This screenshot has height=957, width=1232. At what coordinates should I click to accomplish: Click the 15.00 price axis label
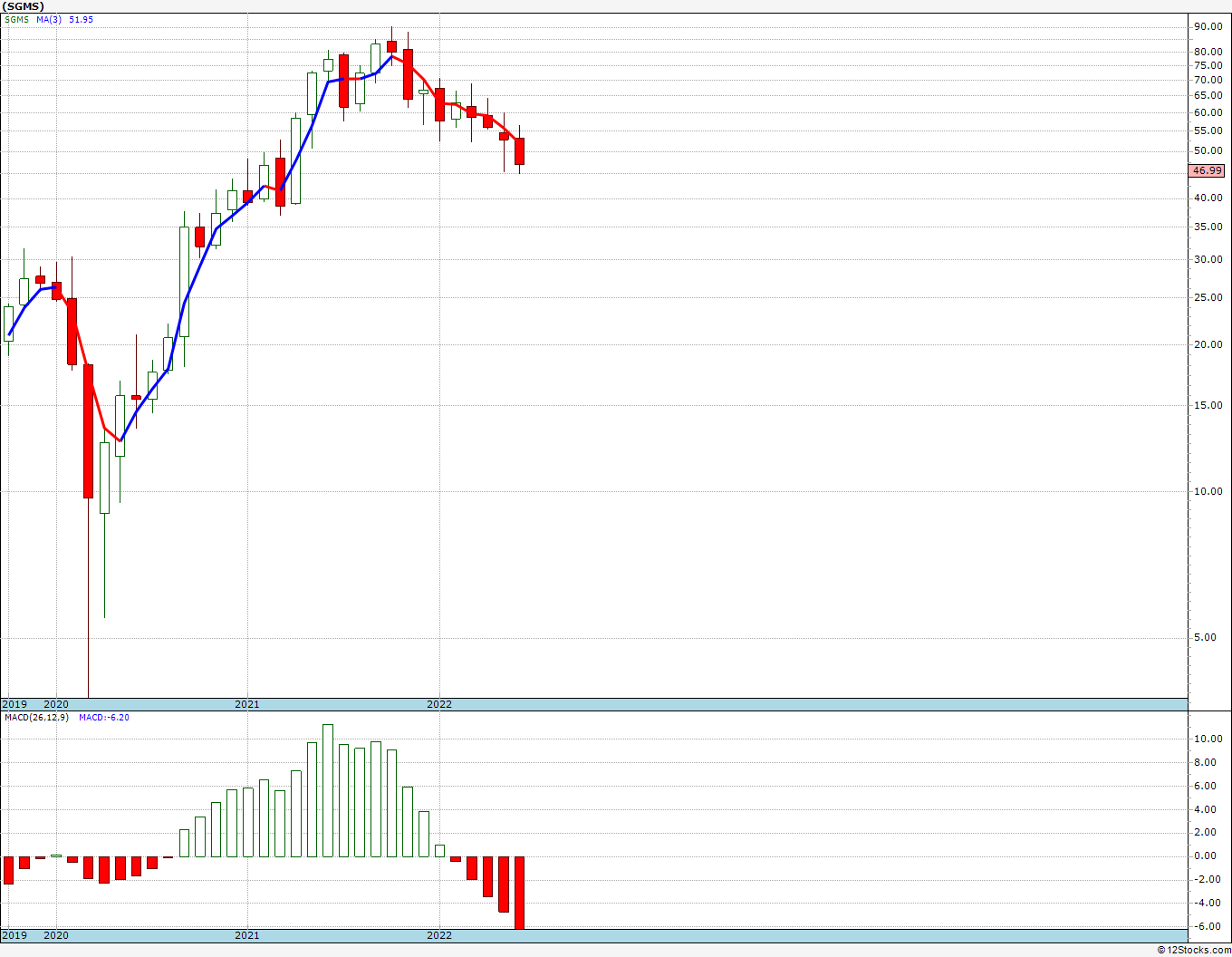point(1208,406)
